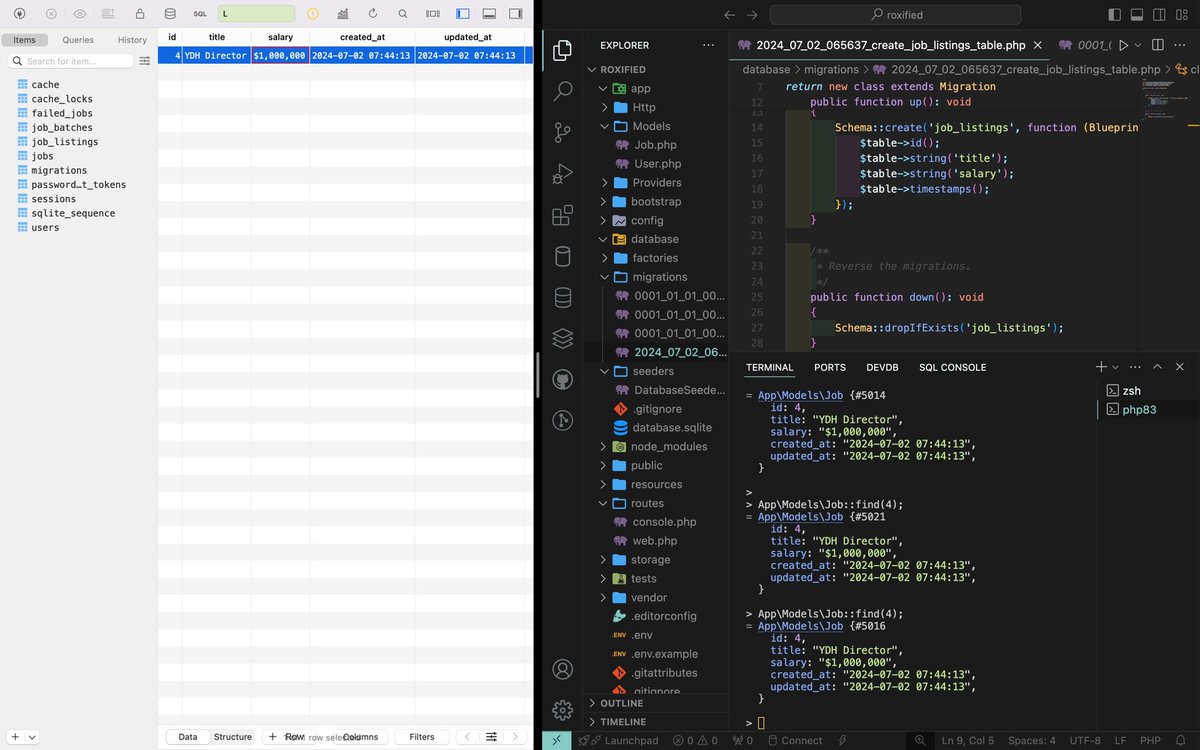This screenshot has width=1200, height=750.
Task: Click the Columns button in TablePlus
Action: (360, 737)
